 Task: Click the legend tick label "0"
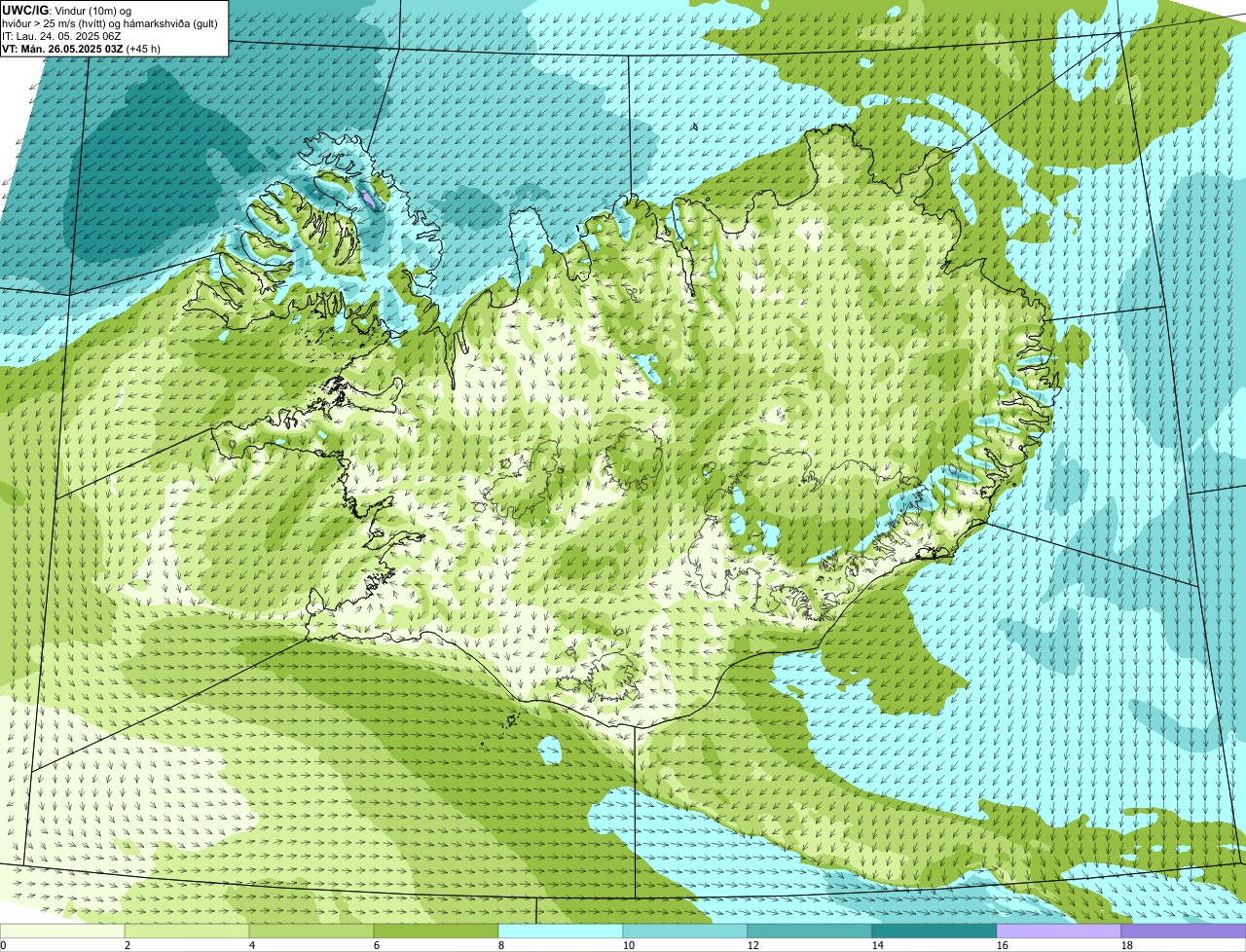[3, 945]
